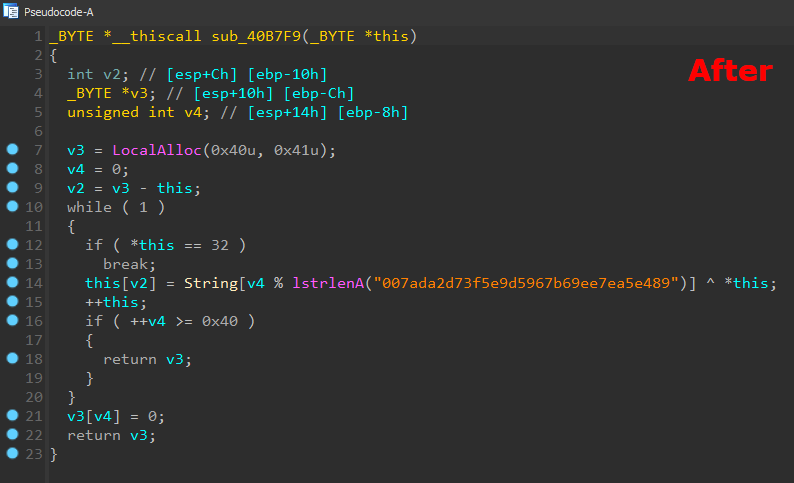Toggle breakpoint dot on closing brace line 23
Image resolution: width=794 pixels, height=483 pixels.
coord(13,453)
